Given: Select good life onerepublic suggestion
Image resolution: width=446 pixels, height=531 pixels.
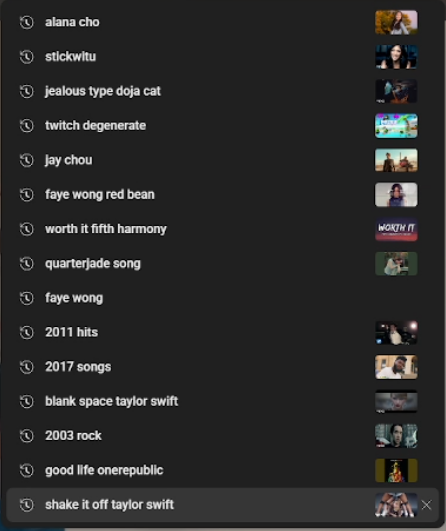Looking at the screenshot, I should pyautogui.click(x=222, y=470).
